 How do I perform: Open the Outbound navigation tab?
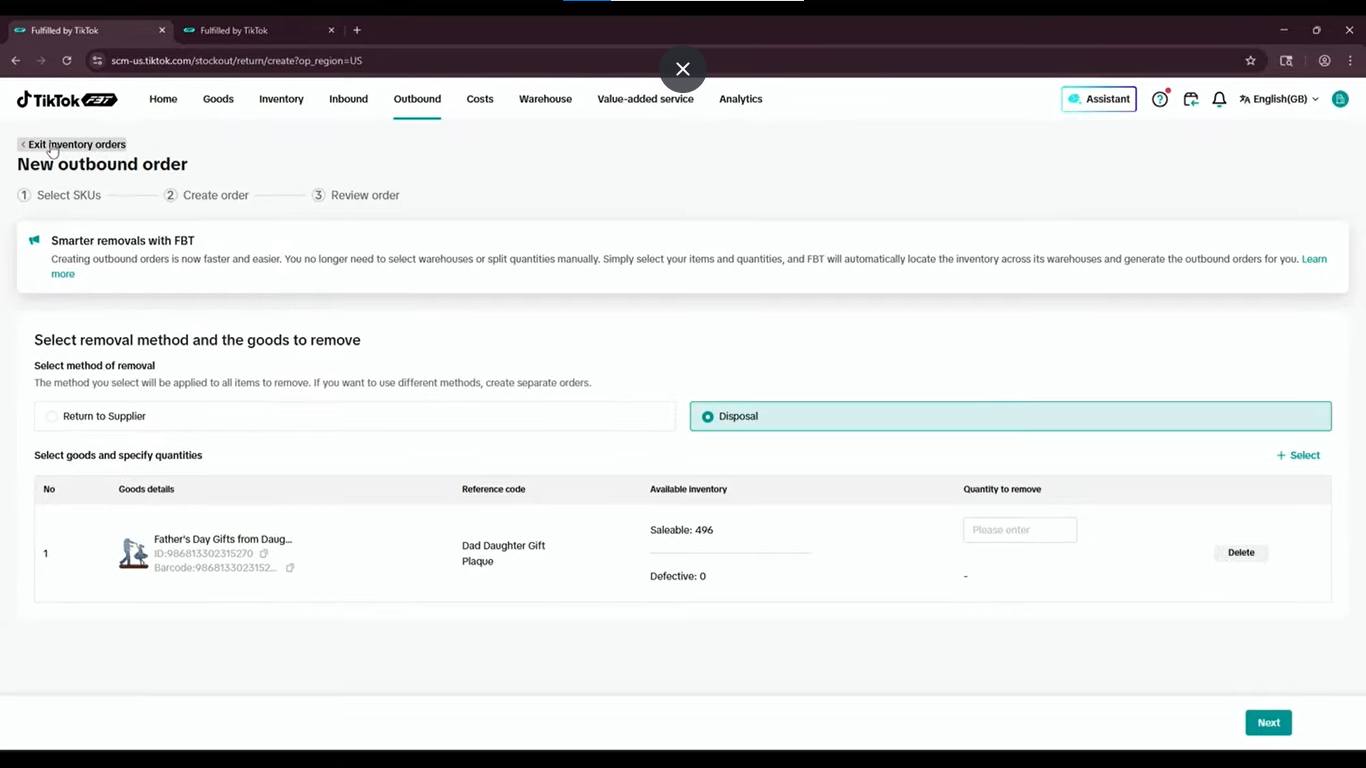tap(417, 99)
